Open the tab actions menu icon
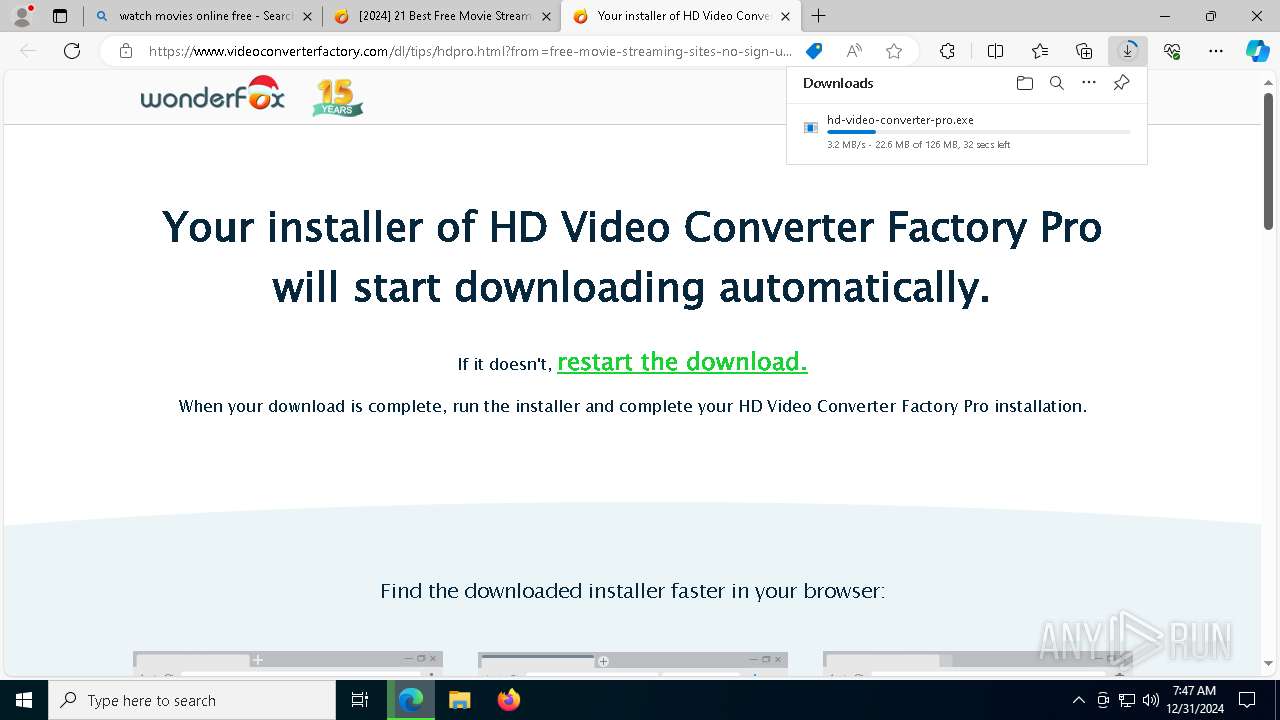 click(x=60, y=16)
